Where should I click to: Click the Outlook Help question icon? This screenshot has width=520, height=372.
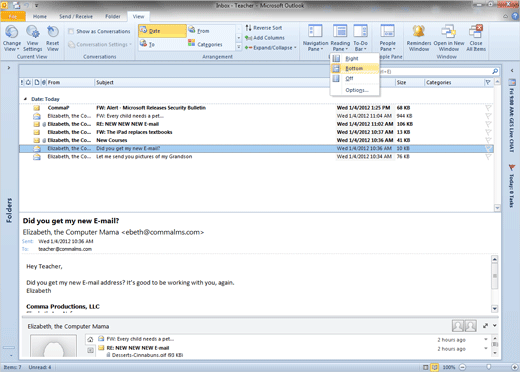point(515,16)
